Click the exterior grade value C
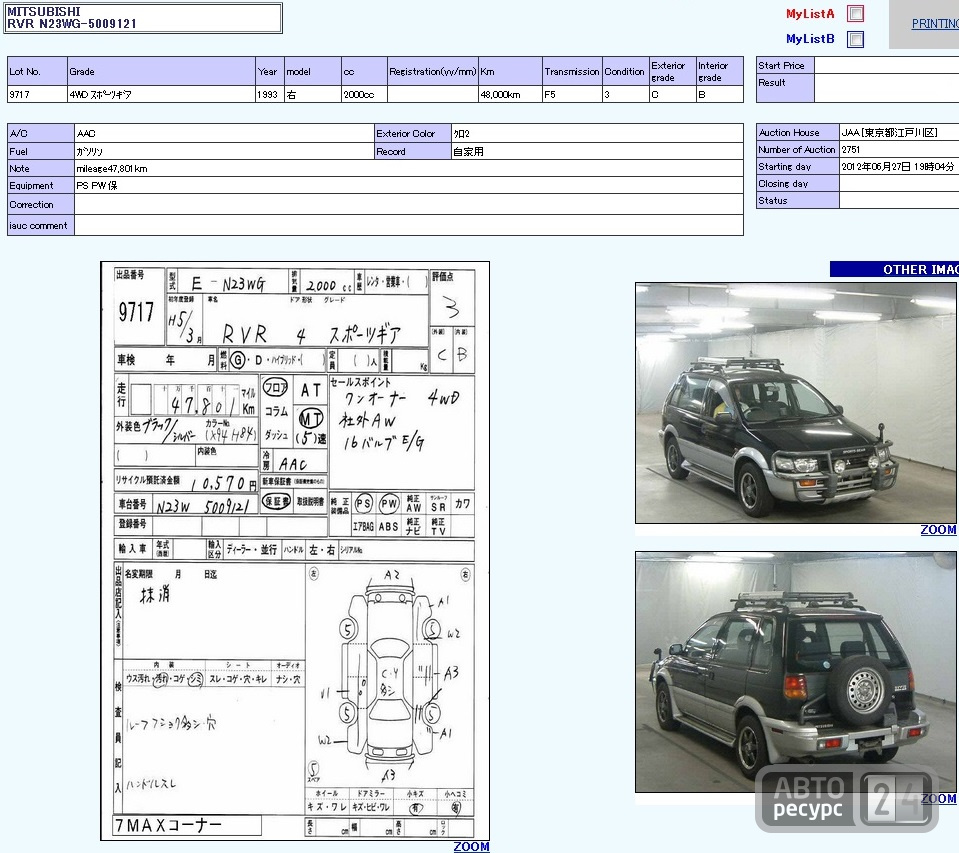This screenshot has height=853, width=959. 673,94
